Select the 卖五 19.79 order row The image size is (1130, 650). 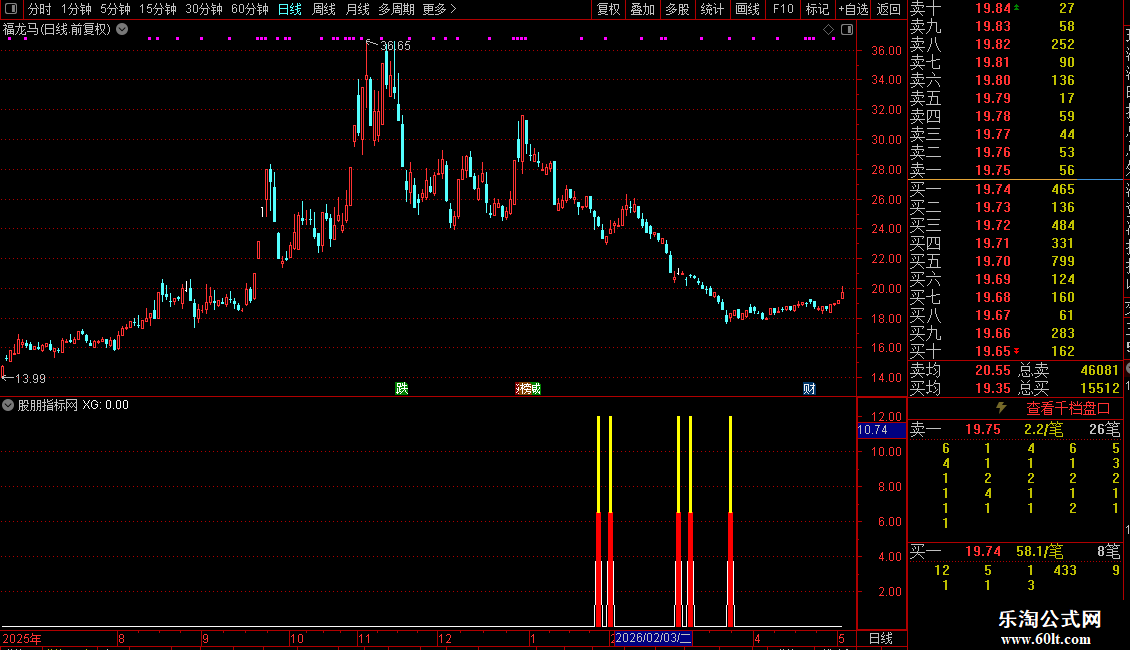1015,98
